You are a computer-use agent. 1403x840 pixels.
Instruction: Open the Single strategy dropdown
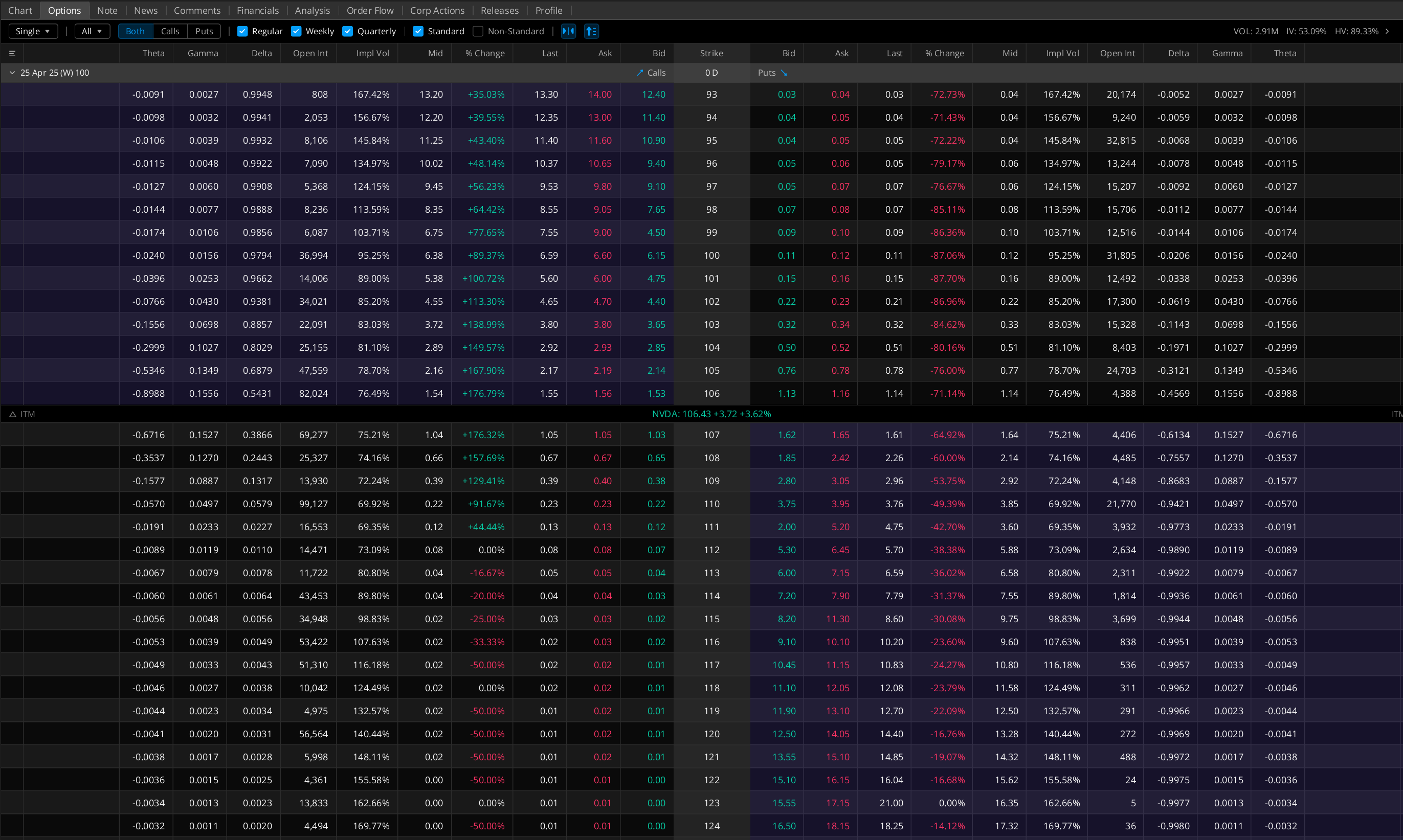tap(33, 31)
